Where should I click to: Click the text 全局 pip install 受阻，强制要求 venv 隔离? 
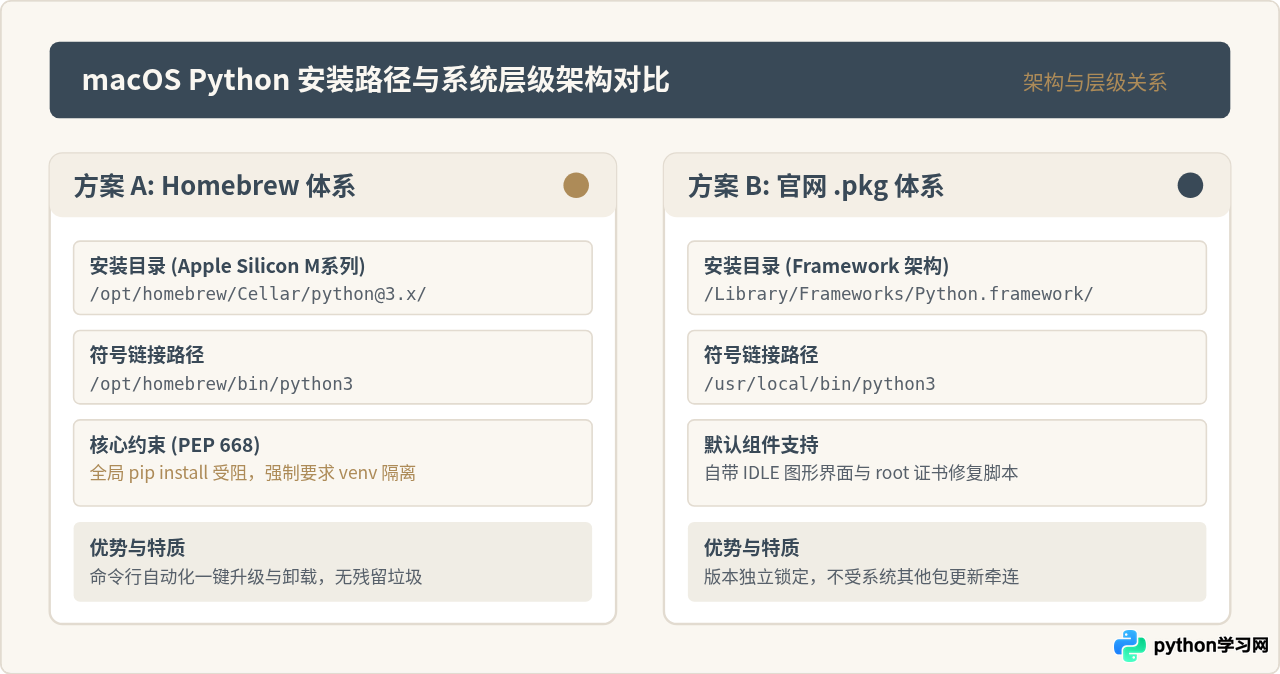253,473
